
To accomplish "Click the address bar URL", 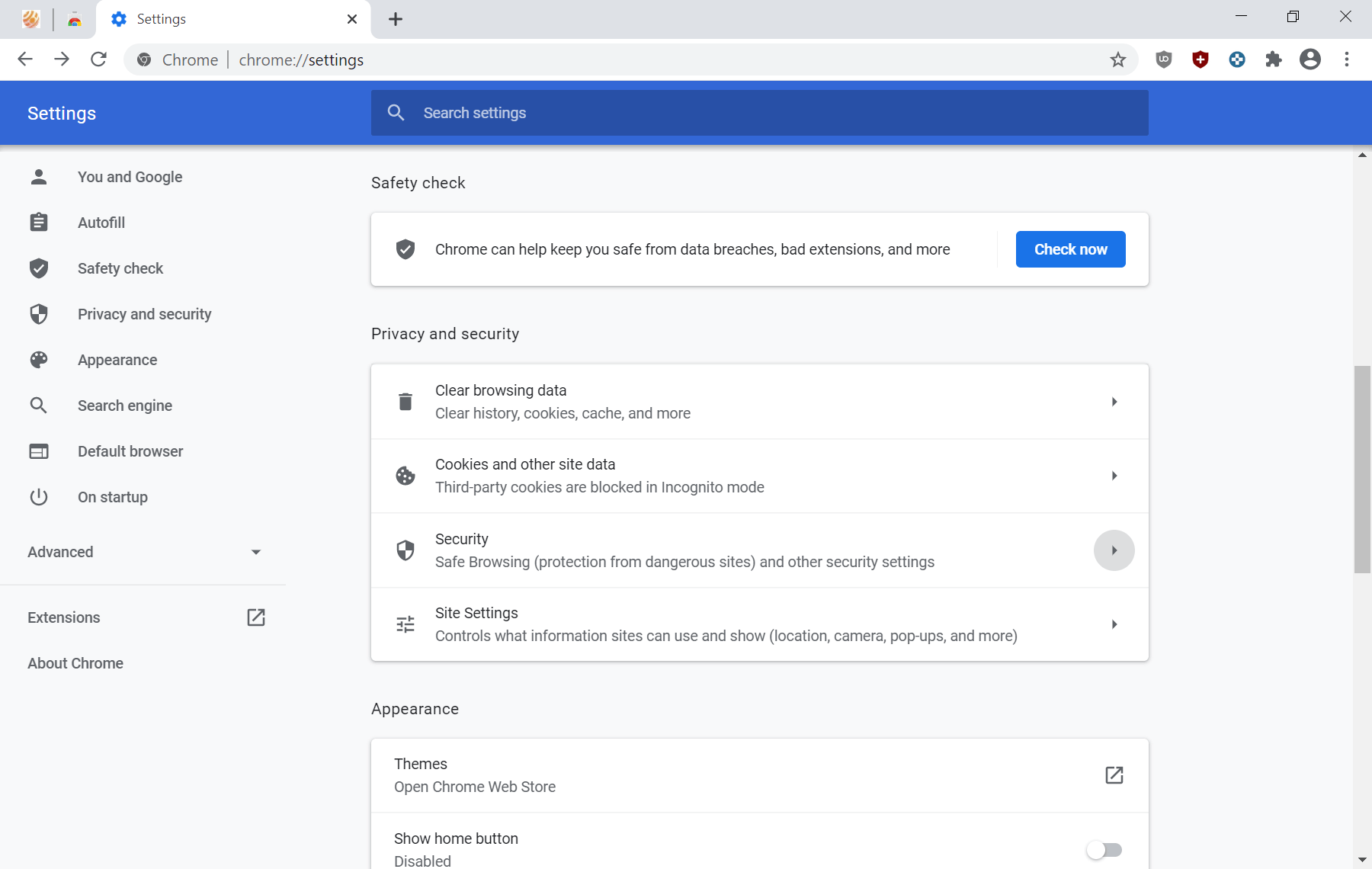I will (301, 59).
